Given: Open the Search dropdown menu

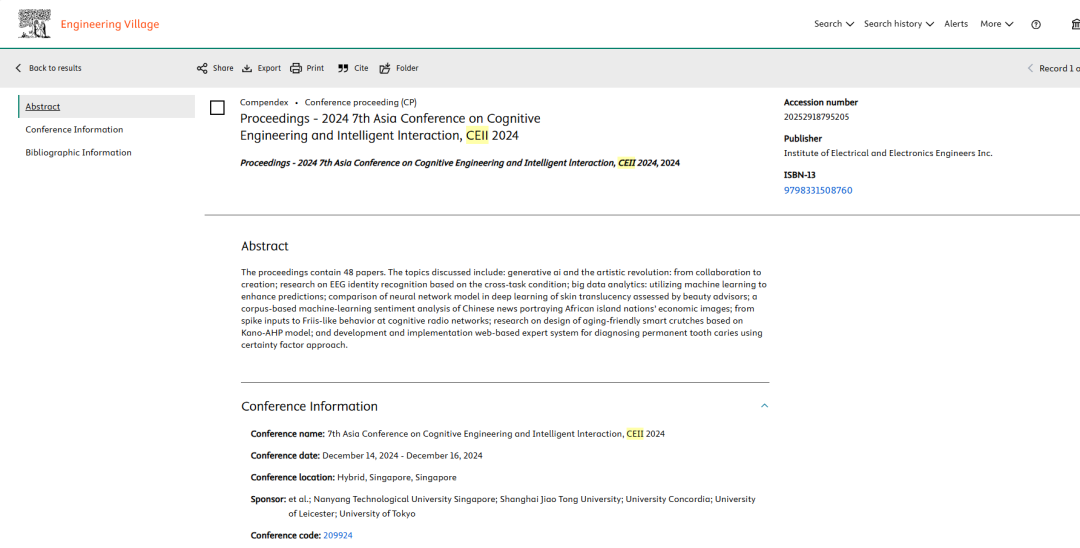Looking at the screenshot, I should pos(833,24).
